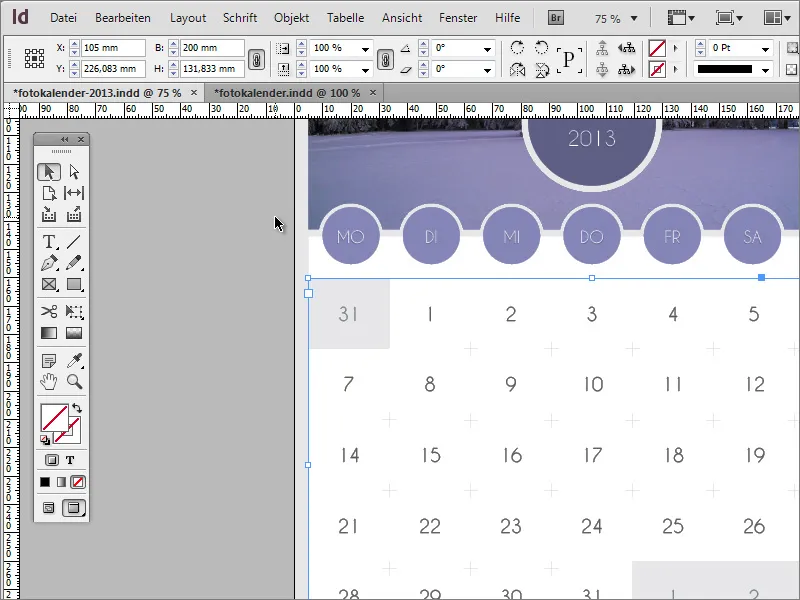Open the horizontal scale percentage dropdown

tap(365, 49)
